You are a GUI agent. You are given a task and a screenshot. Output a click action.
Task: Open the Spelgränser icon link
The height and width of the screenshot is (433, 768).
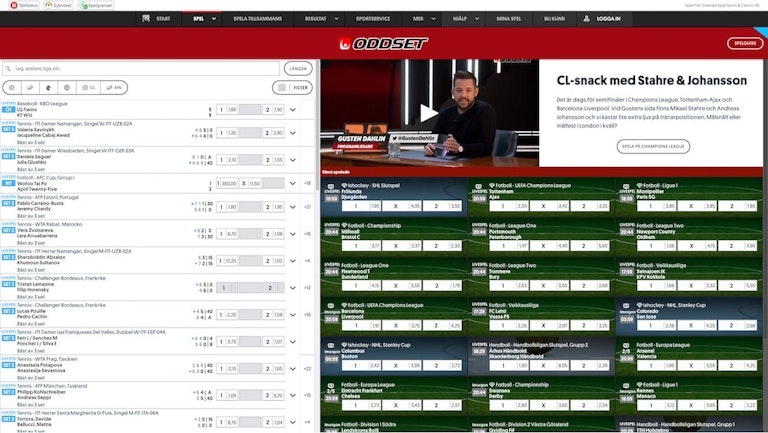click(95, 4)
